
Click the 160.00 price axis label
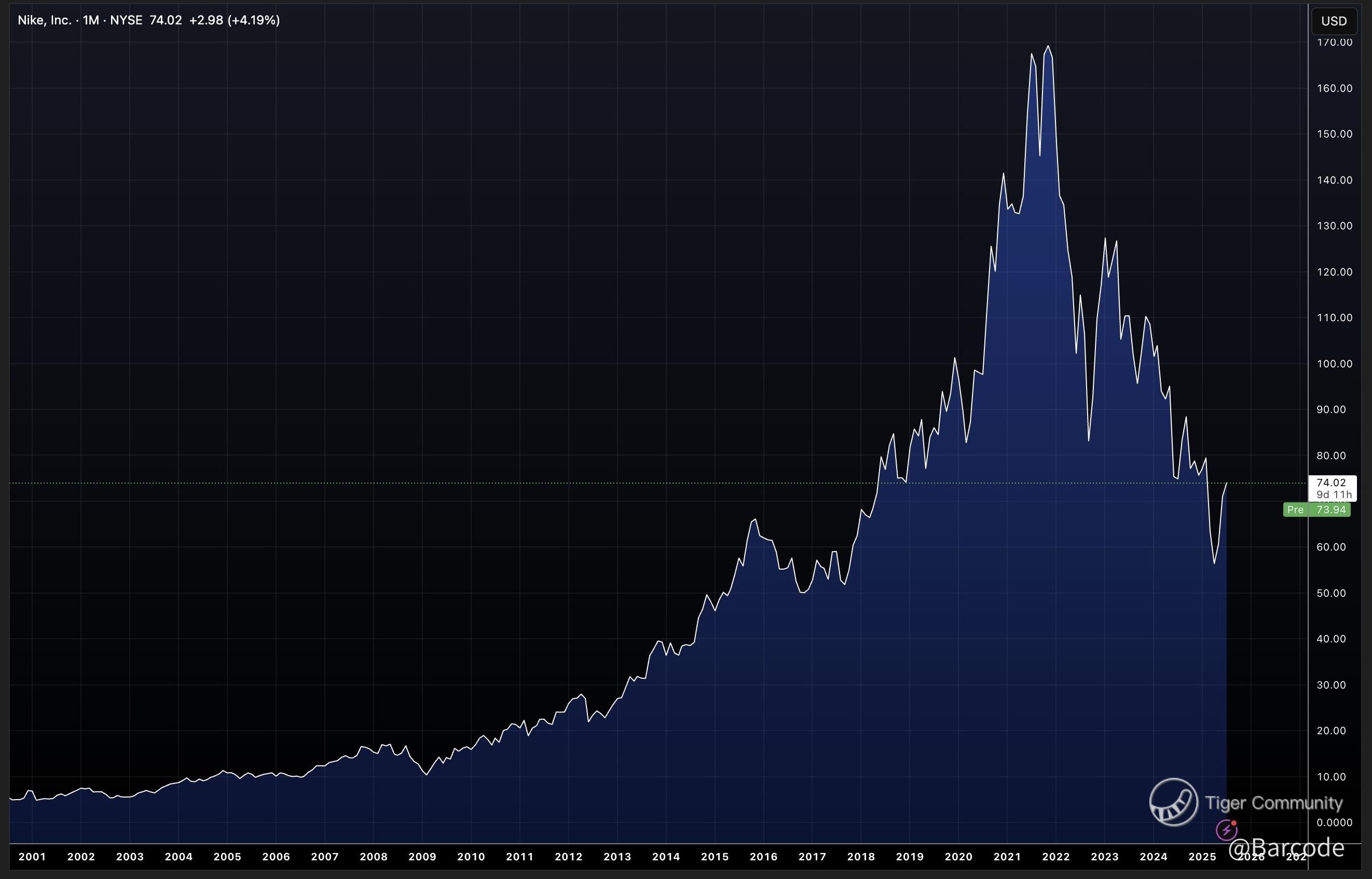(1334, 88)
